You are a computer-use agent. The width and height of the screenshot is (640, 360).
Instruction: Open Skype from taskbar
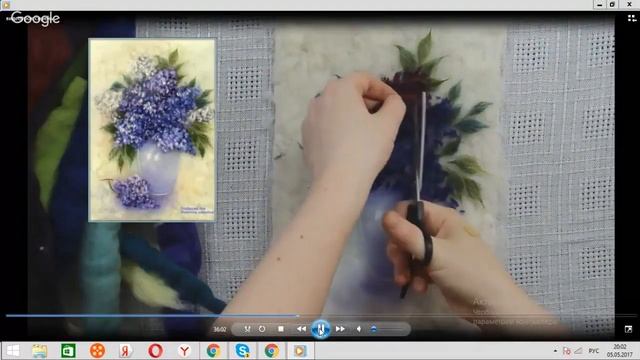(242, 351)
